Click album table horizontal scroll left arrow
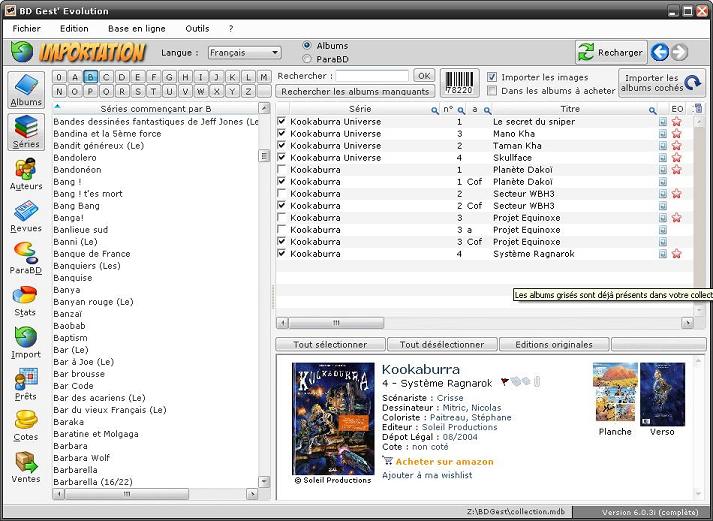Image resolution: width=713 pixels, height=521 pixels. [282, 323]
